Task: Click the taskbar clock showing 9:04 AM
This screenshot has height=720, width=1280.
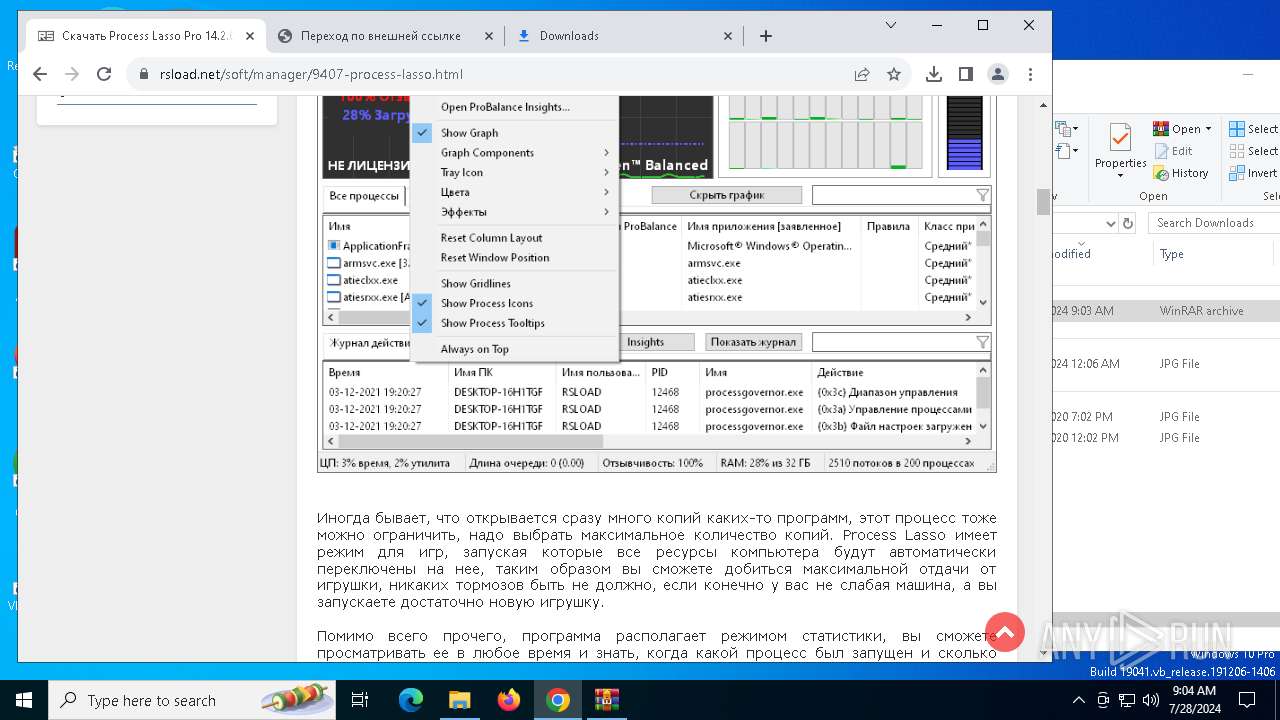Action: (1193, 700)
